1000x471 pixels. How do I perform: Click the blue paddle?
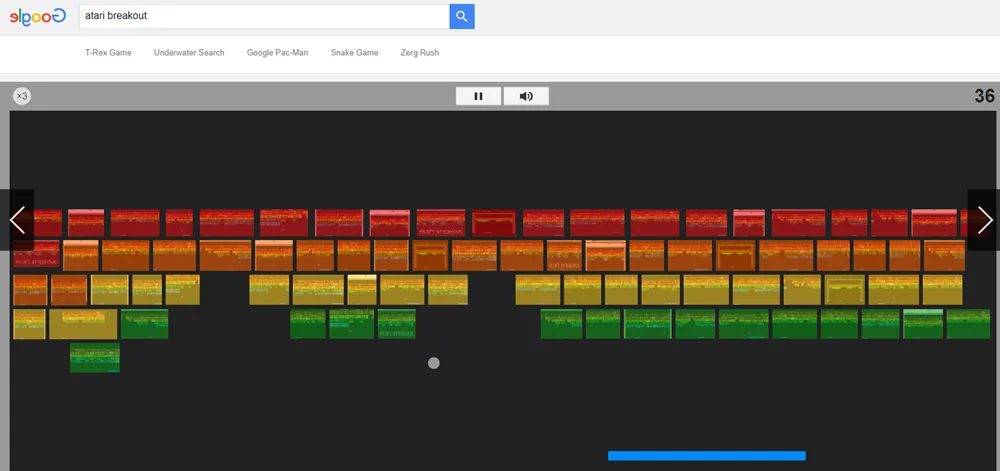pyautogui.click(x=707, y=456)
